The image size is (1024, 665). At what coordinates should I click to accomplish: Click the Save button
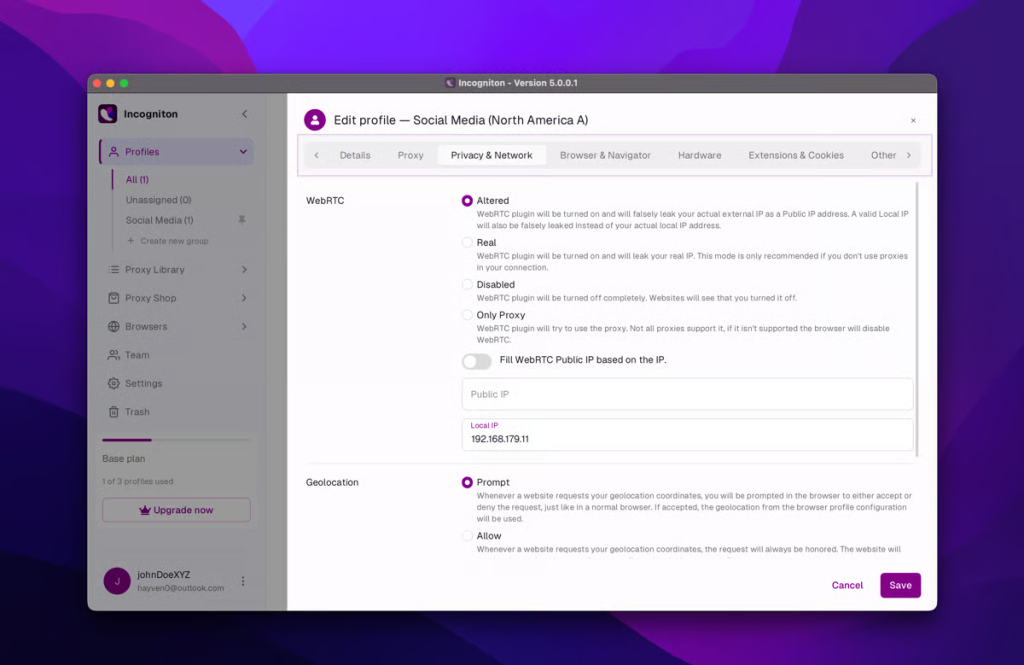(x=900, y=585)
